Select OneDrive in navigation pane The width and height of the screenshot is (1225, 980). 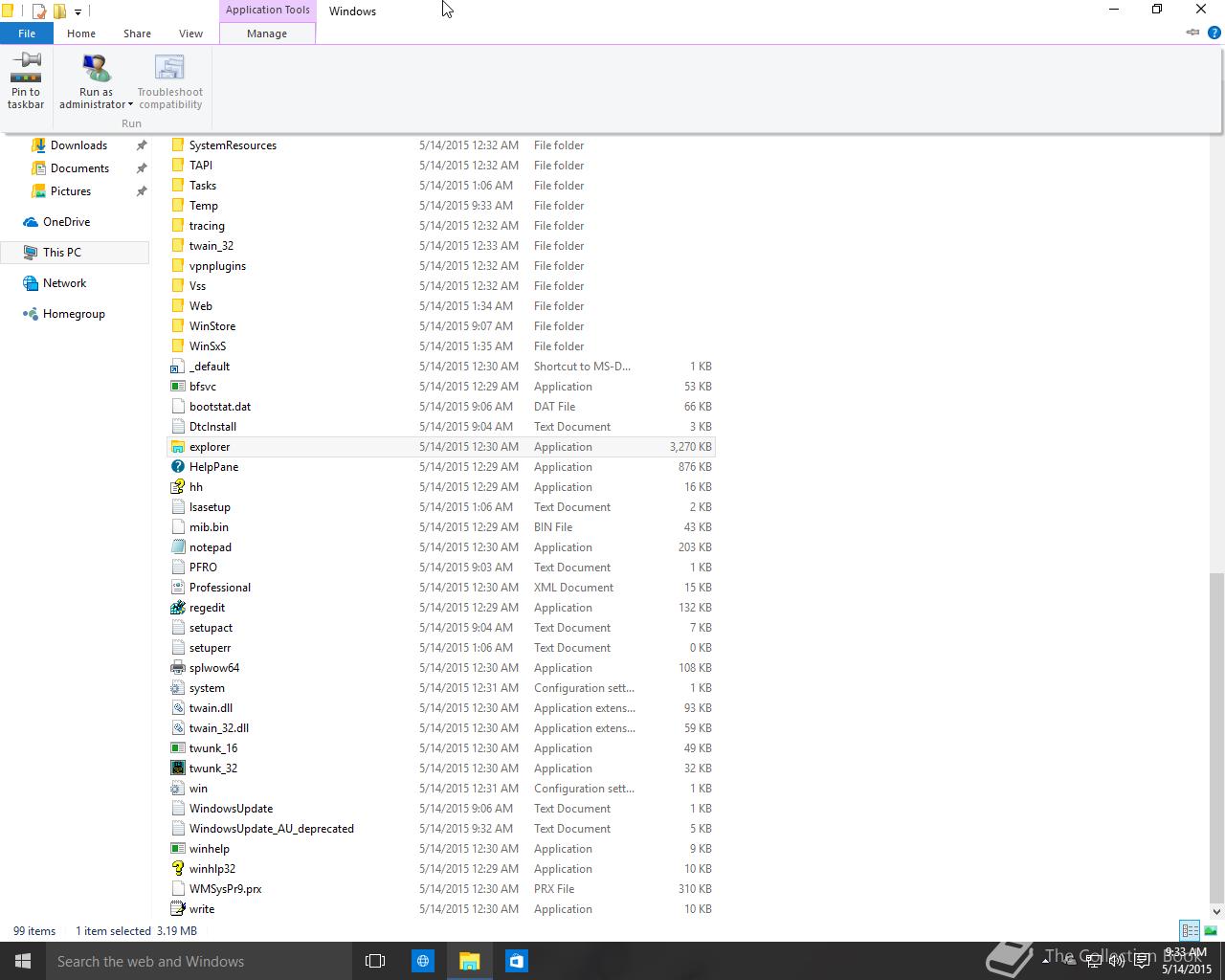coord(66,222)
